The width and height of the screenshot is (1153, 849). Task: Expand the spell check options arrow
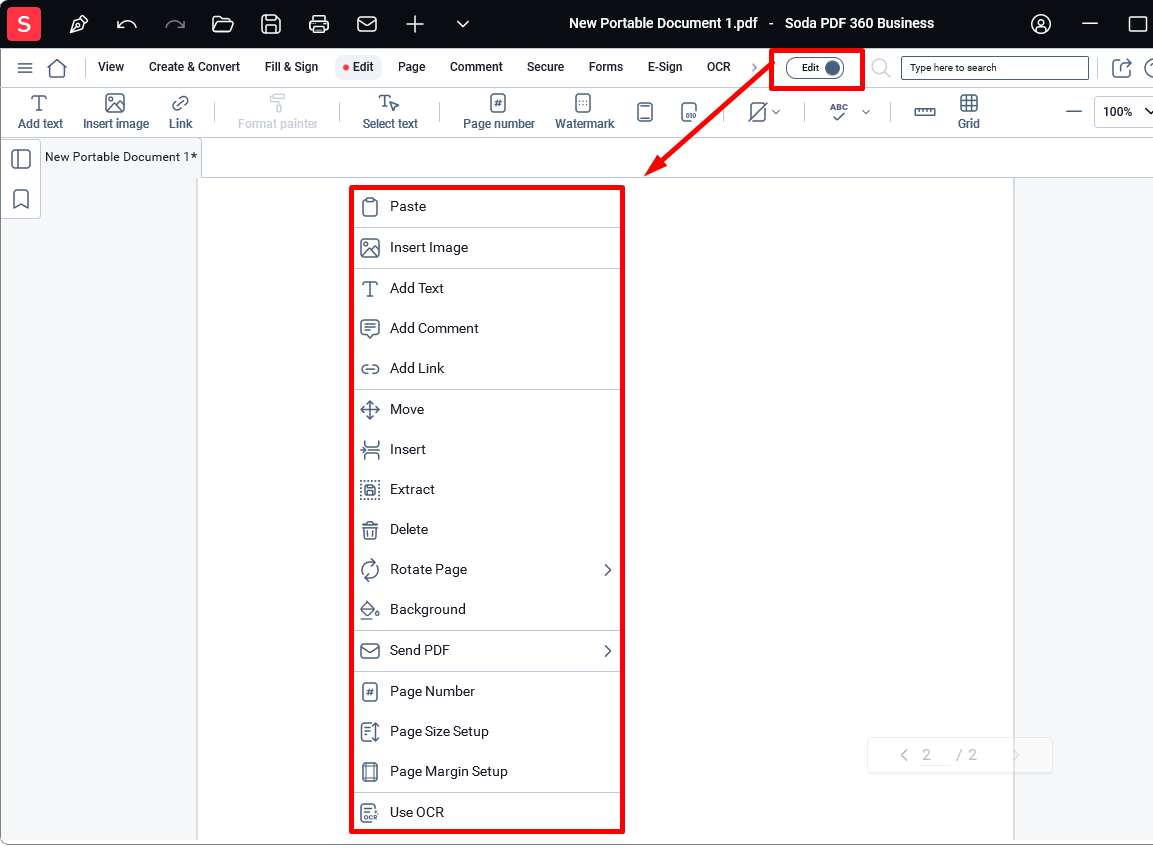pyautogui.click(x=866, y=112)
